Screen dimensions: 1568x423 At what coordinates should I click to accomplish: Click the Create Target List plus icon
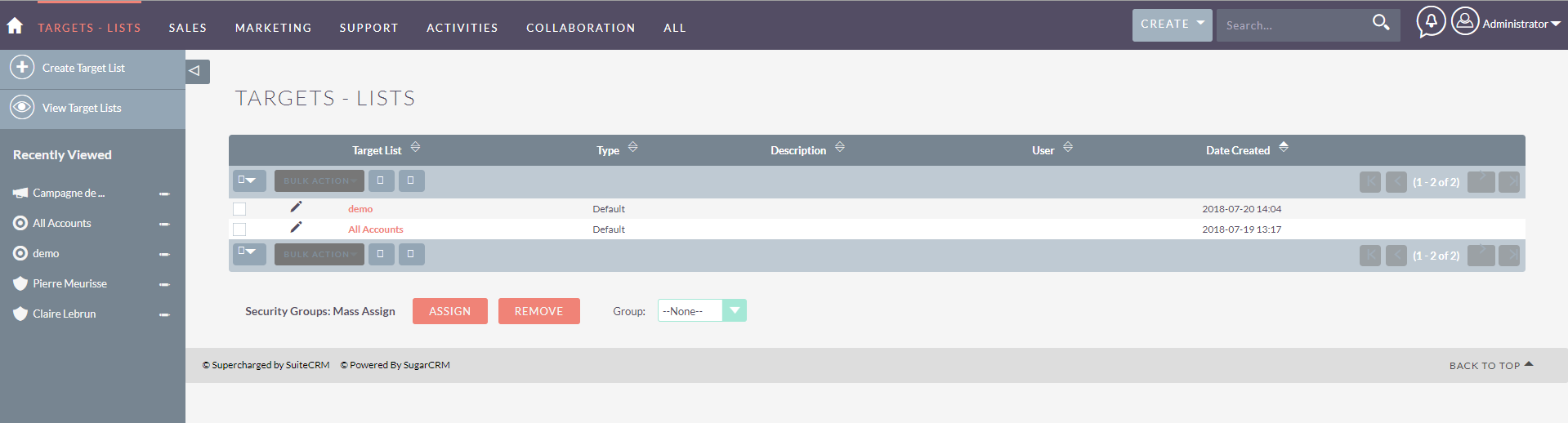point(22,68)
